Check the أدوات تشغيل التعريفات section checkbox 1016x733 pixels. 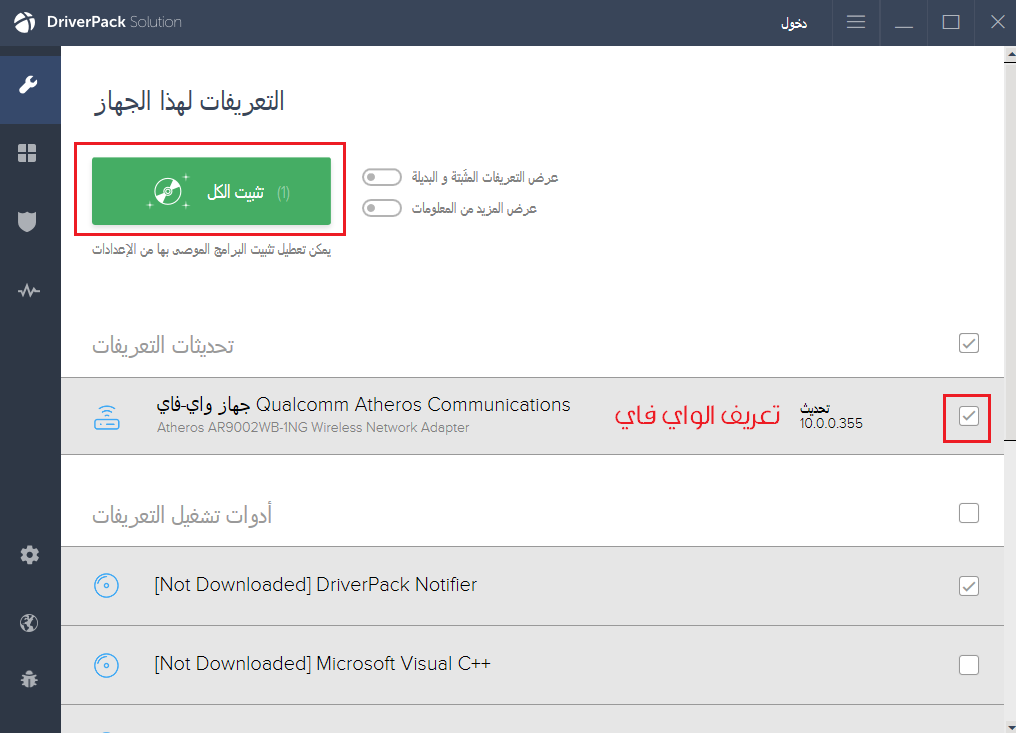pyautogui.click(x=969, y=513)
